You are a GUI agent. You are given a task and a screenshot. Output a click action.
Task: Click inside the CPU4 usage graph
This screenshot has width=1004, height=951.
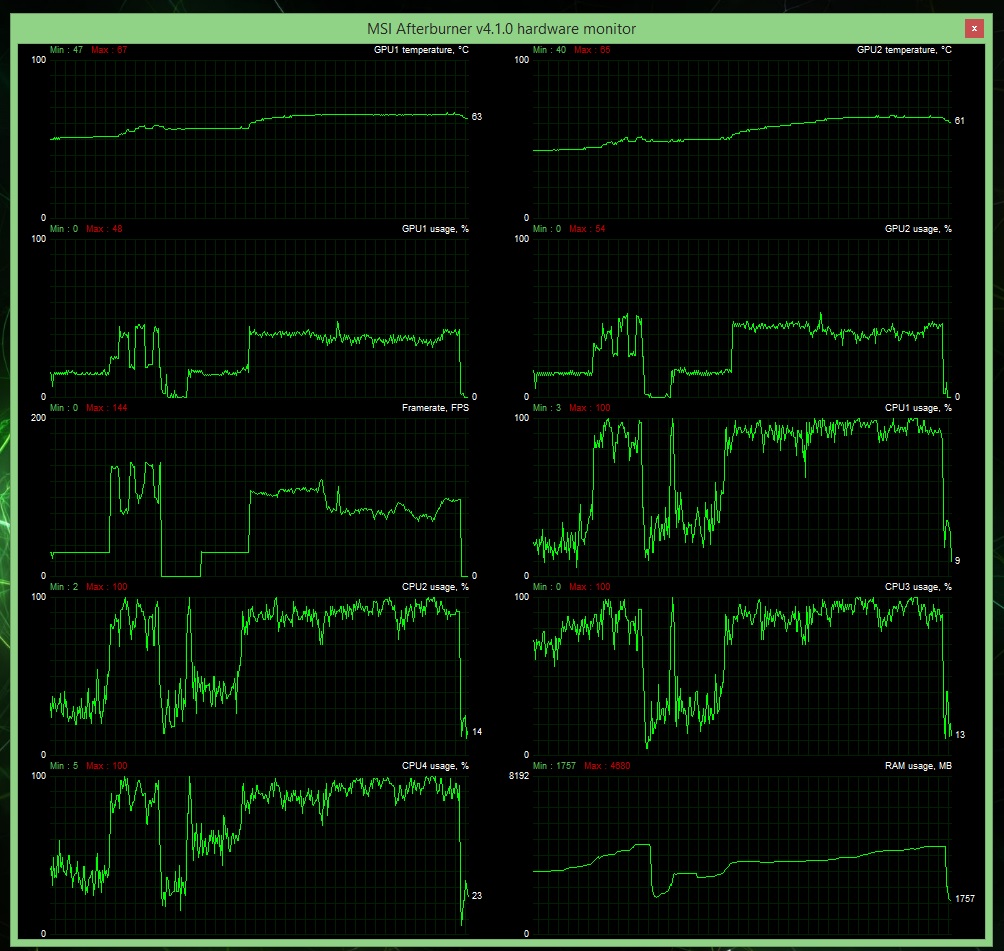click(259, 855)
